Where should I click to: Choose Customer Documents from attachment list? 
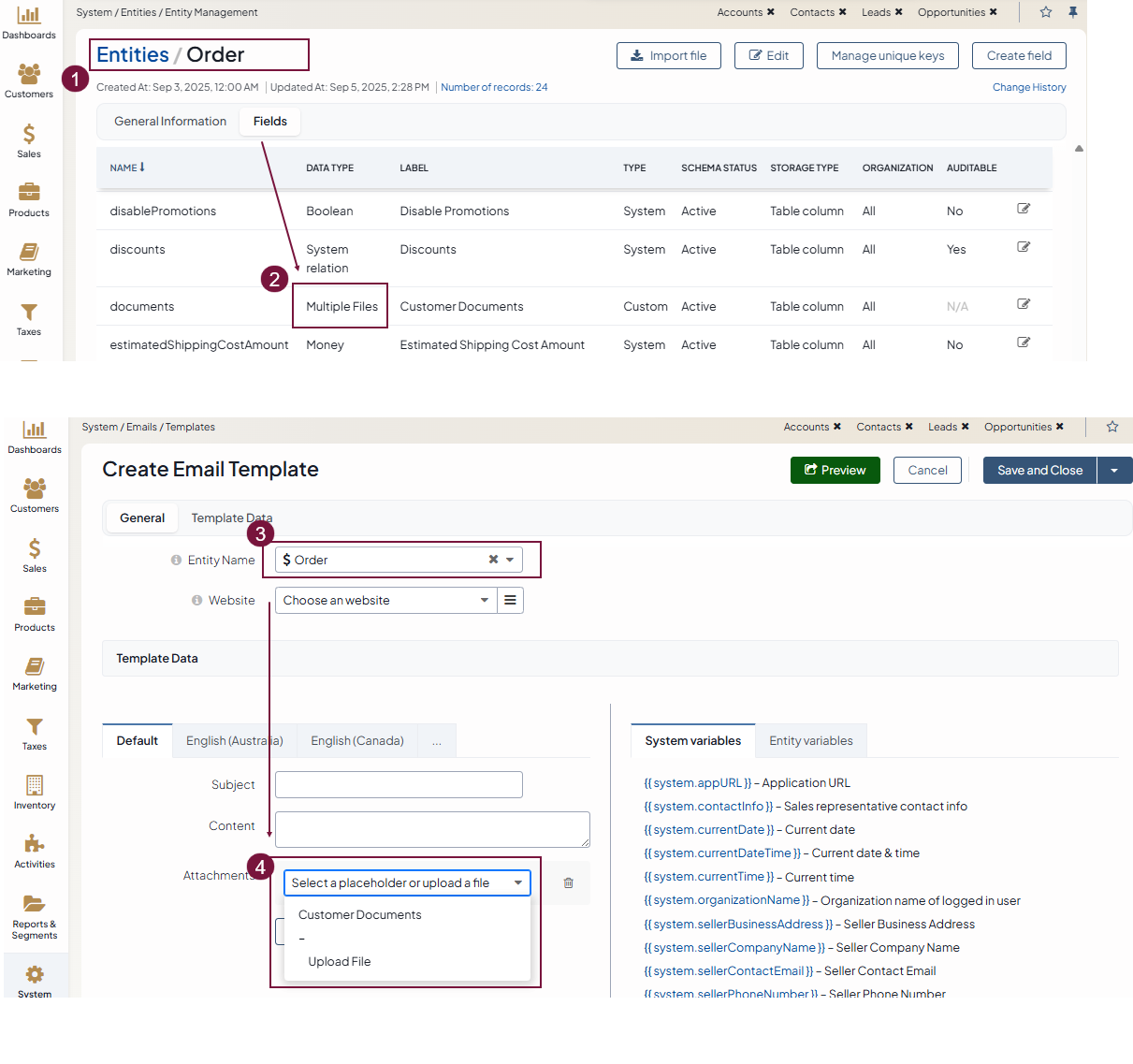pyautogui.click(x=360, y=914)
